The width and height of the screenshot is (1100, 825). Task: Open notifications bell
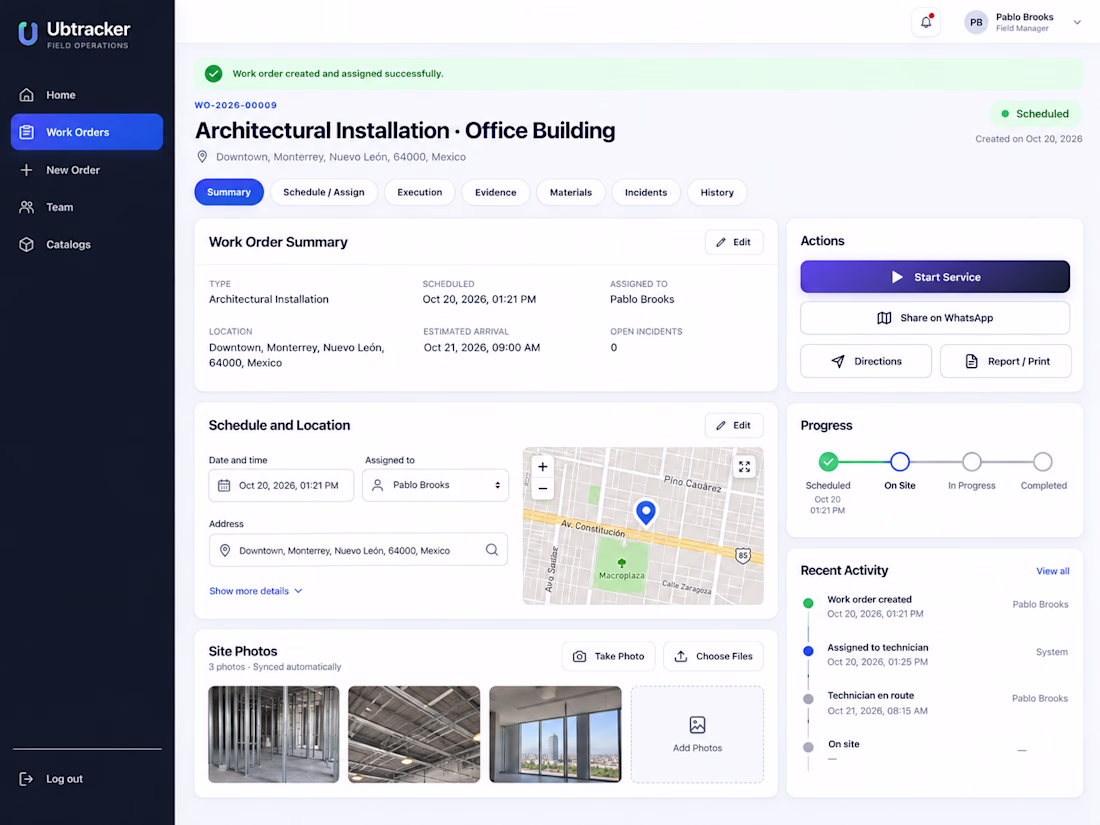[926, 22]
